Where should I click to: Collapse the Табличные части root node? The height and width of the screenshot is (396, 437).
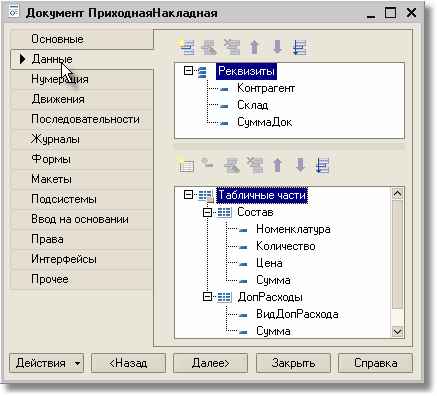tap(188, 195)
